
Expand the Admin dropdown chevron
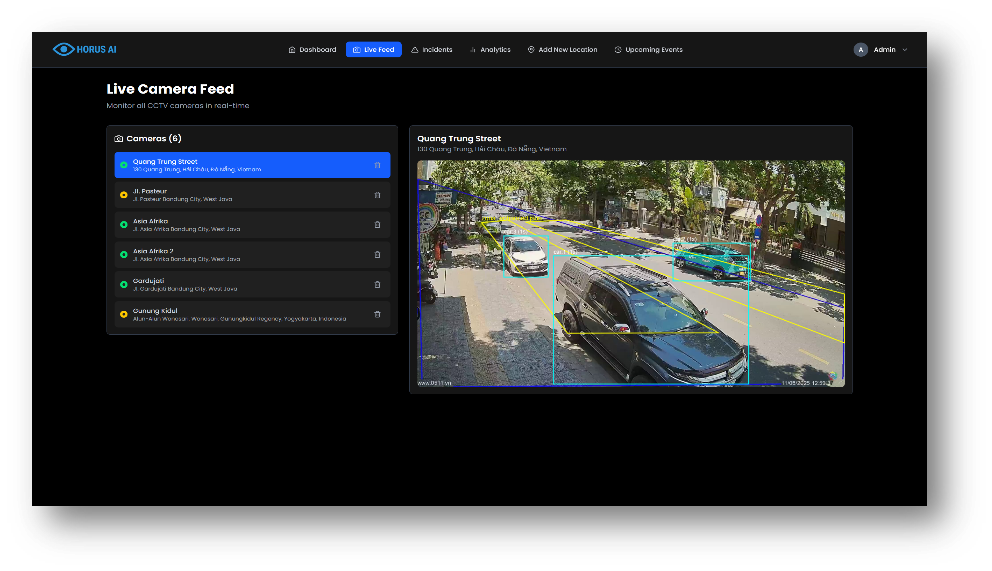pos(905,49)
